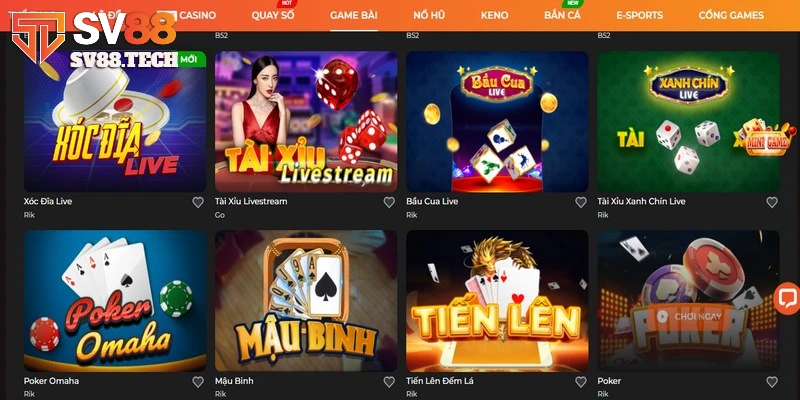This screenshot has height=400, width=800.
Task: Click heart icon next to Poker Omaha
Action: [198, 382]
